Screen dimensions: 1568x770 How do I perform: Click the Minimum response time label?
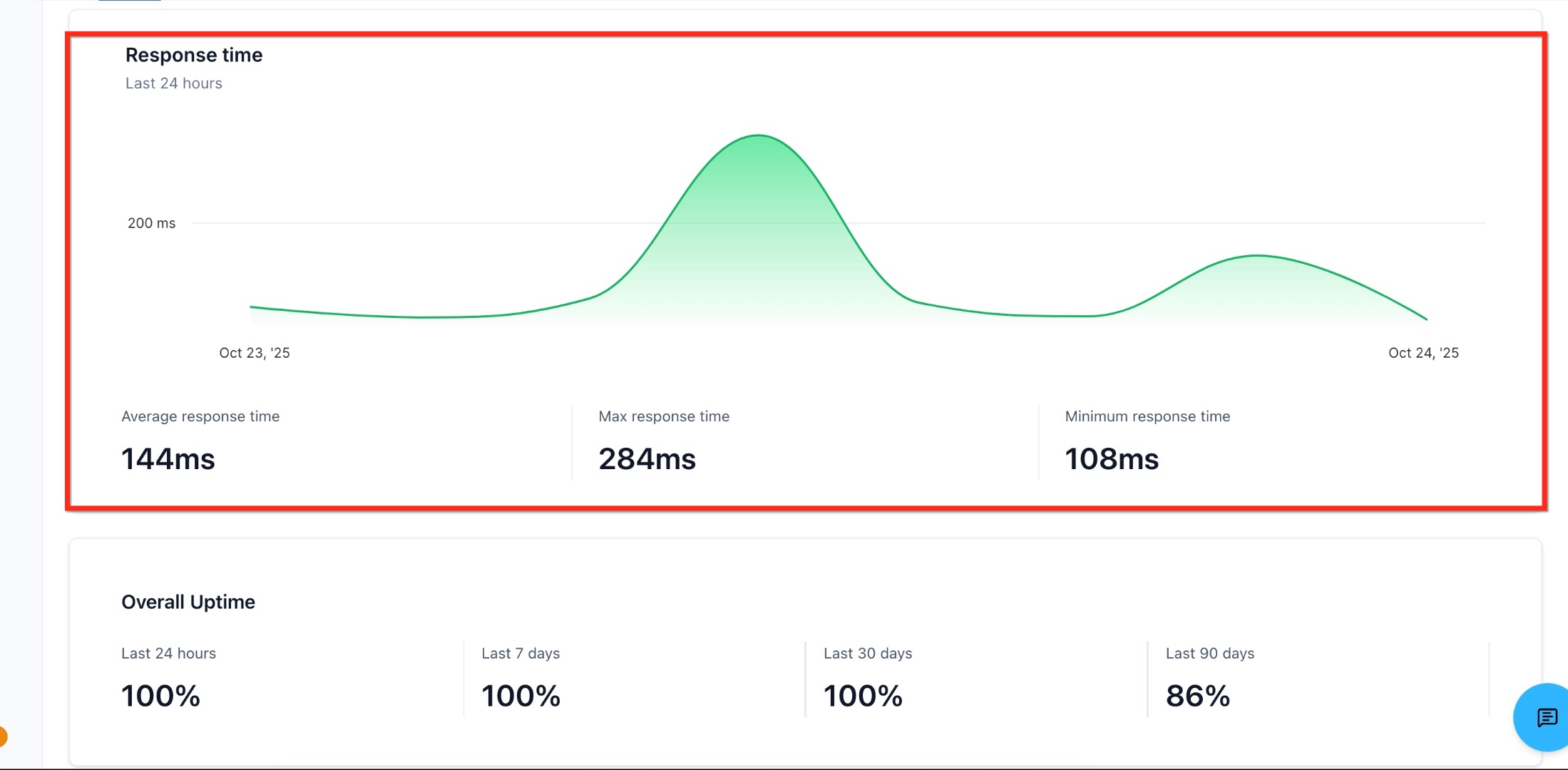[x=1147, y=416]
